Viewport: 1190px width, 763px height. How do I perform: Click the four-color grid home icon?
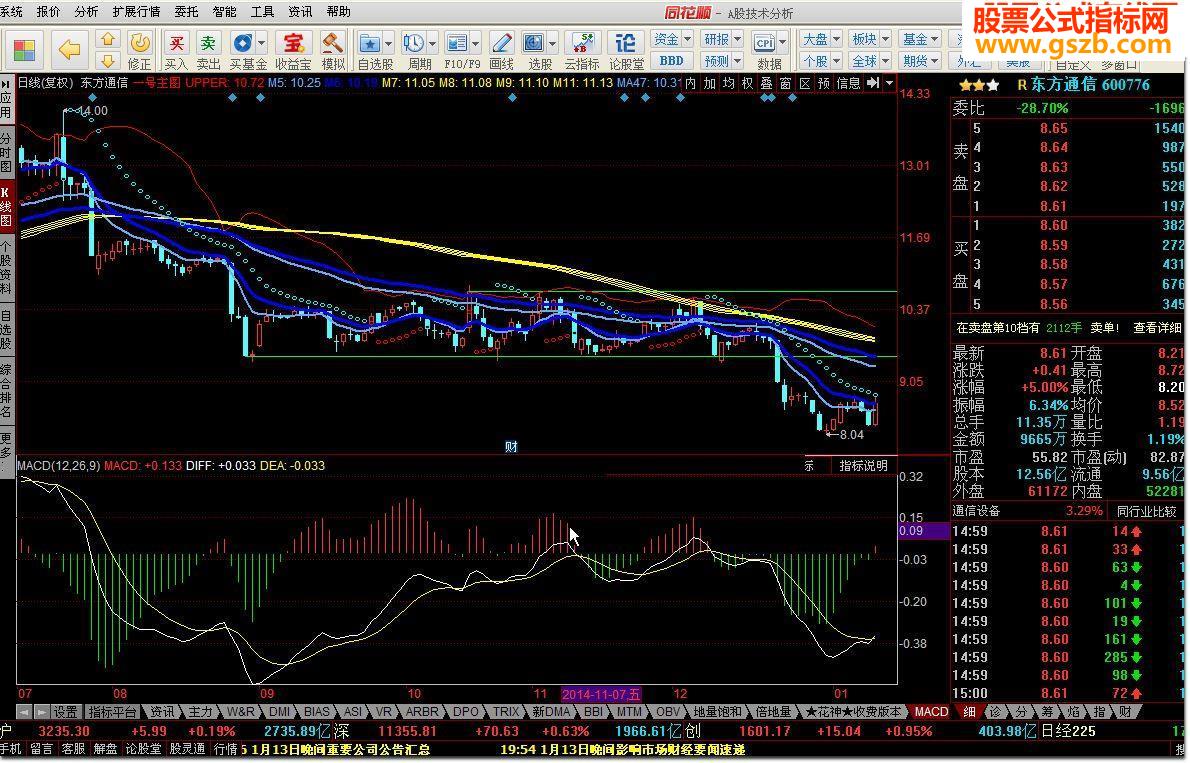point(24,51)
